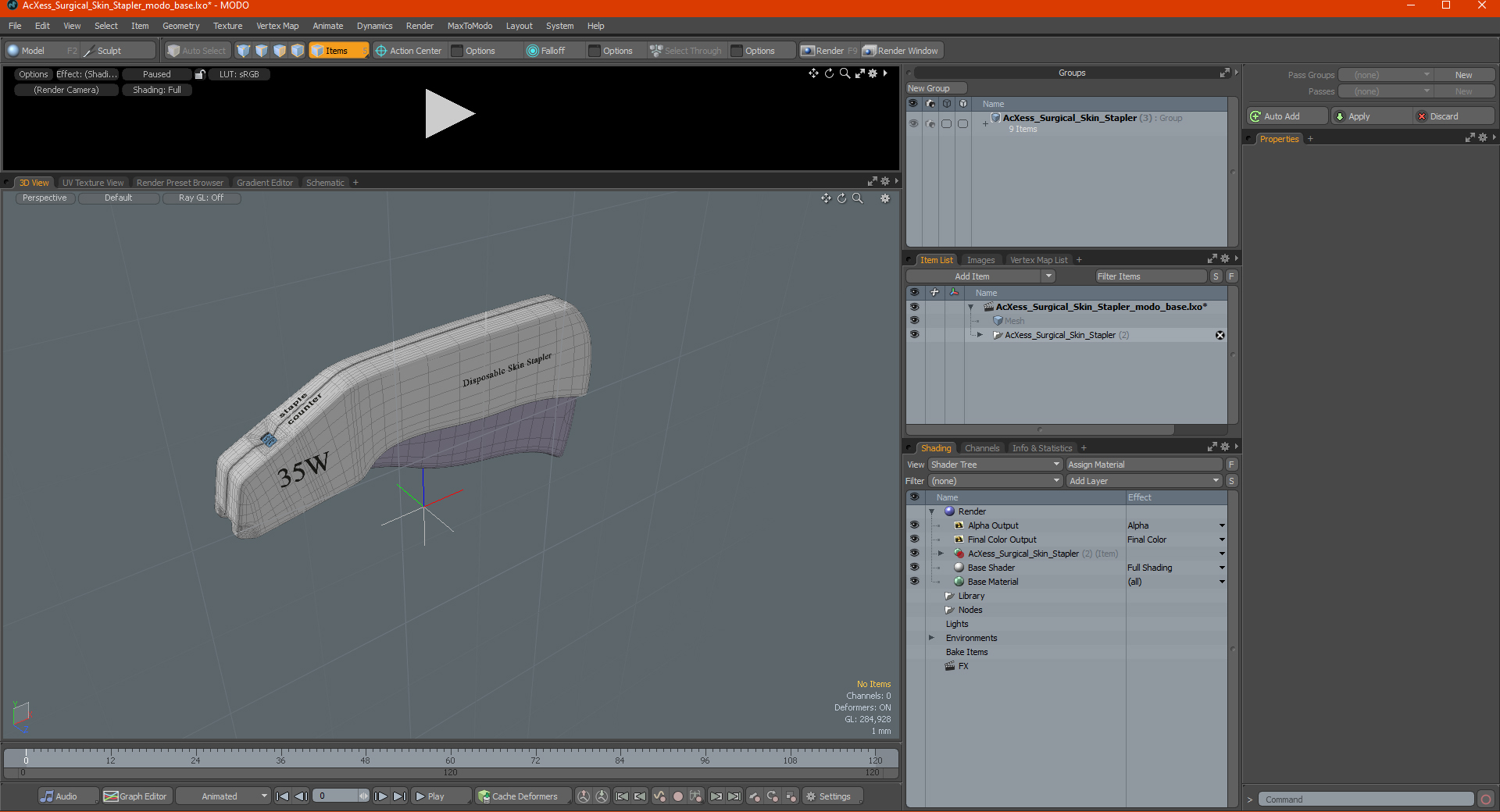The width and height of the screenshot is (1500, 812).
Task: Toggle visibility of AcXess_Surgical_Skin_Stapler item in Item List
Action: 914,335
